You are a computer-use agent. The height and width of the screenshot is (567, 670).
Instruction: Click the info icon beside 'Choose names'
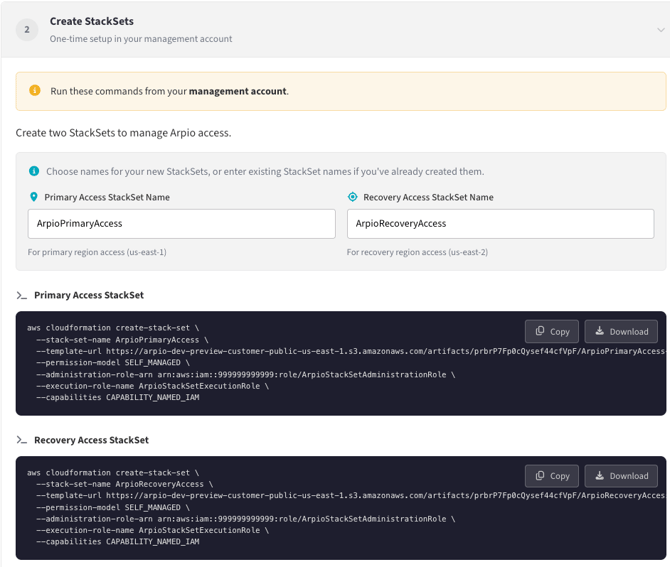pos(34,172)
